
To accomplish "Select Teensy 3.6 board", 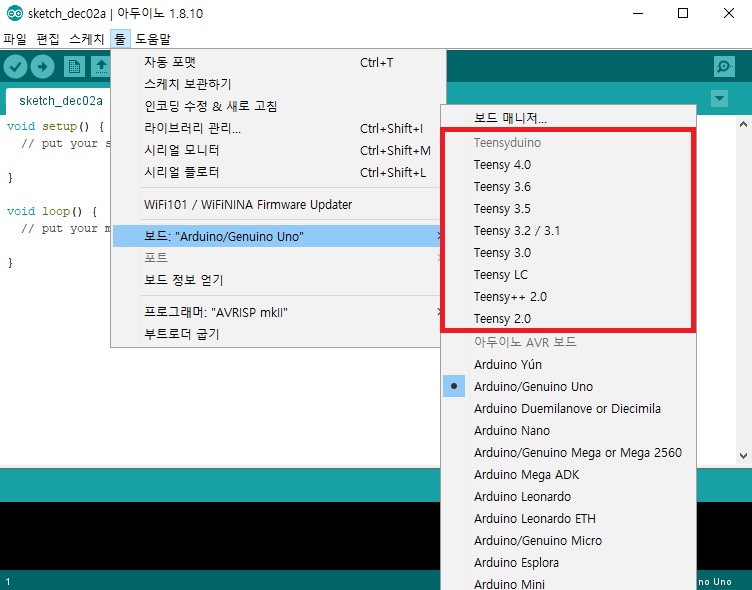I will point(568,187).
